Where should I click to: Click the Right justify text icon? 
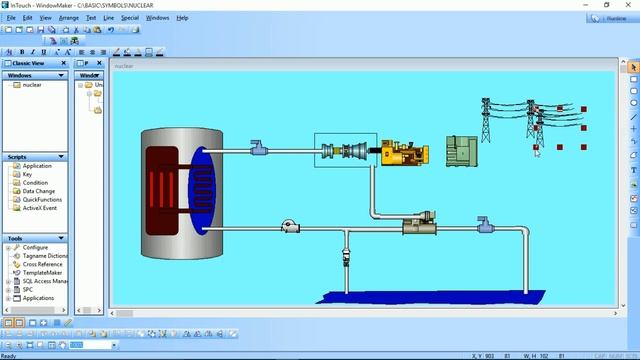tap(103, 52)
